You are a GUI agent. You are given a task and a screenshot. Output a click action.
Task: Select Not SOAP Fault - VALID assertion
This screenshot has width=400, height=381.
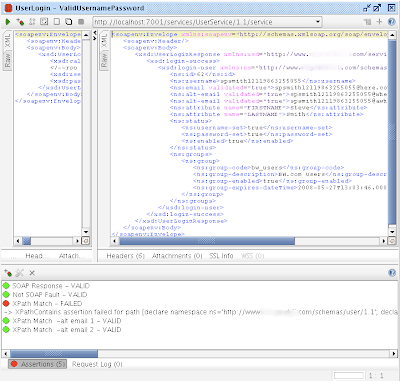(45, 295)
